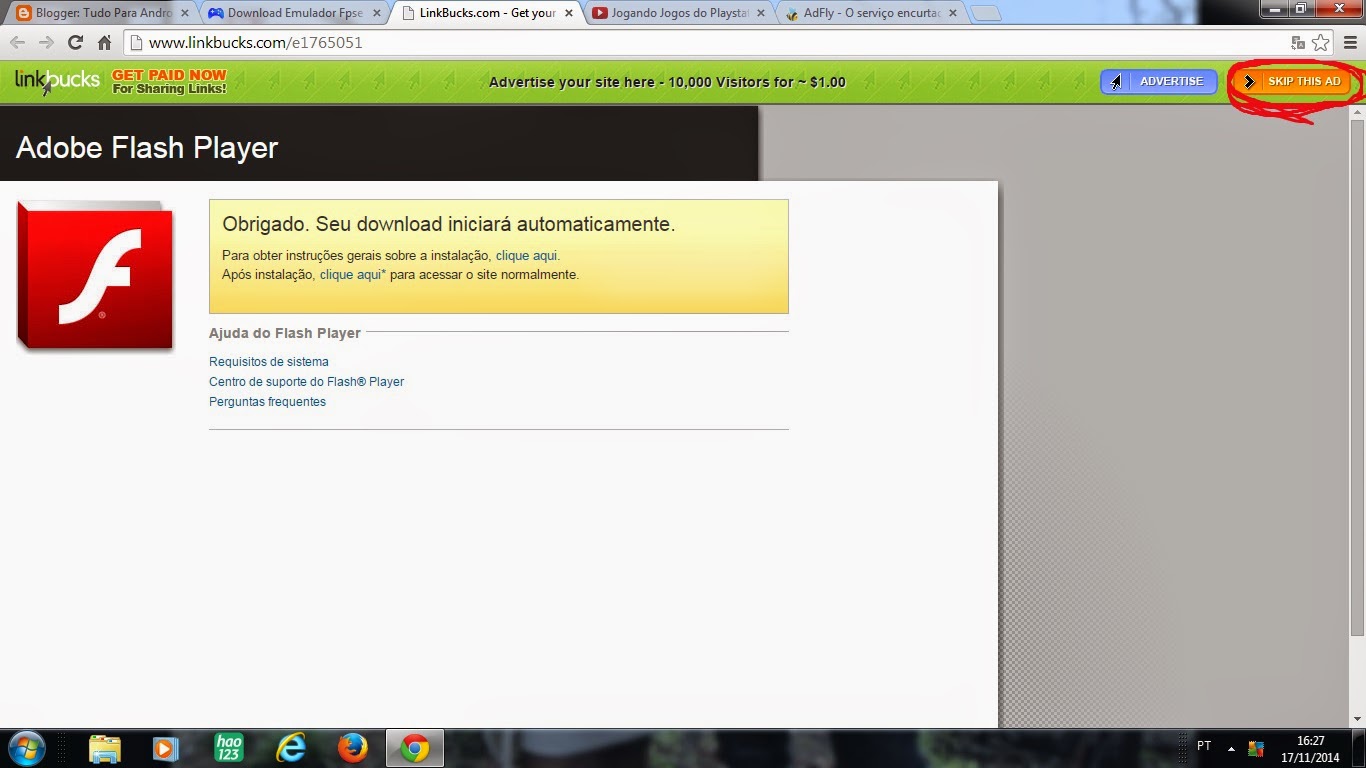
Task: Open Perguntas frequentes link
Action: click(x=267, y=402)
